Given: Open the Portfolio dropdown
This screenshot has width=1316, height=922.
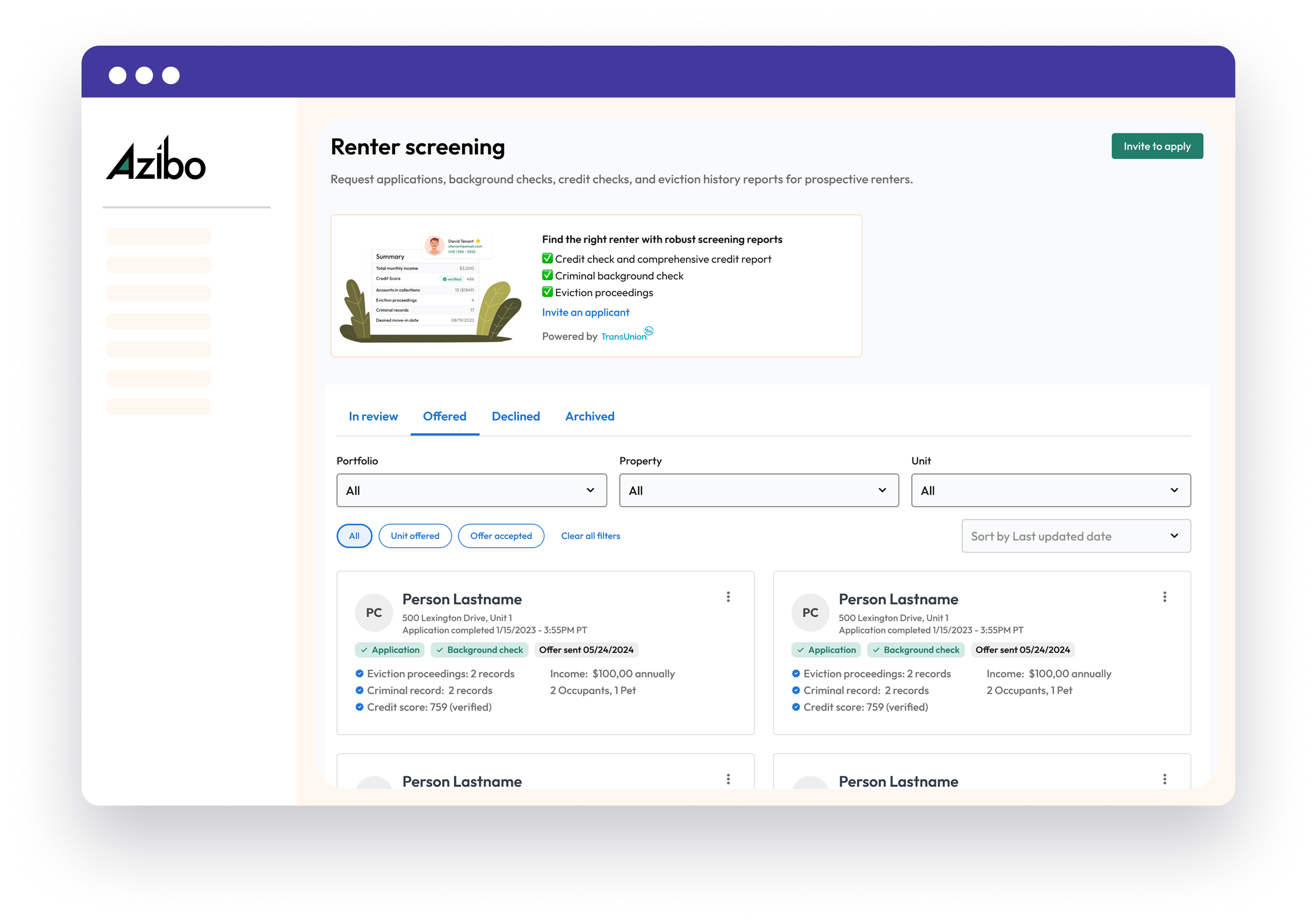Looking at the screenshot, I should click(x=471, y=491).
